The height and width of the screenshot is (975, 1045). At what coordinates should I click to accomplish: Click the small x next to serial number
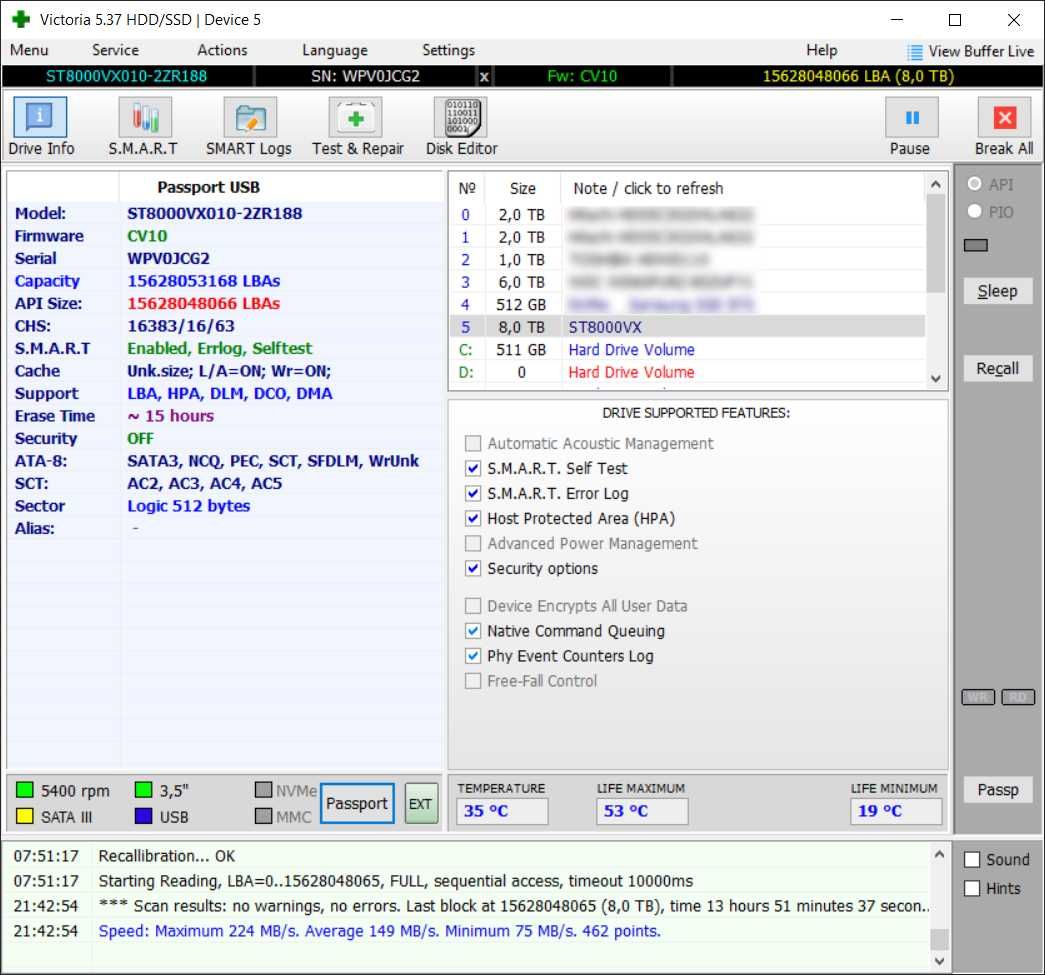(x=485, y=77)
